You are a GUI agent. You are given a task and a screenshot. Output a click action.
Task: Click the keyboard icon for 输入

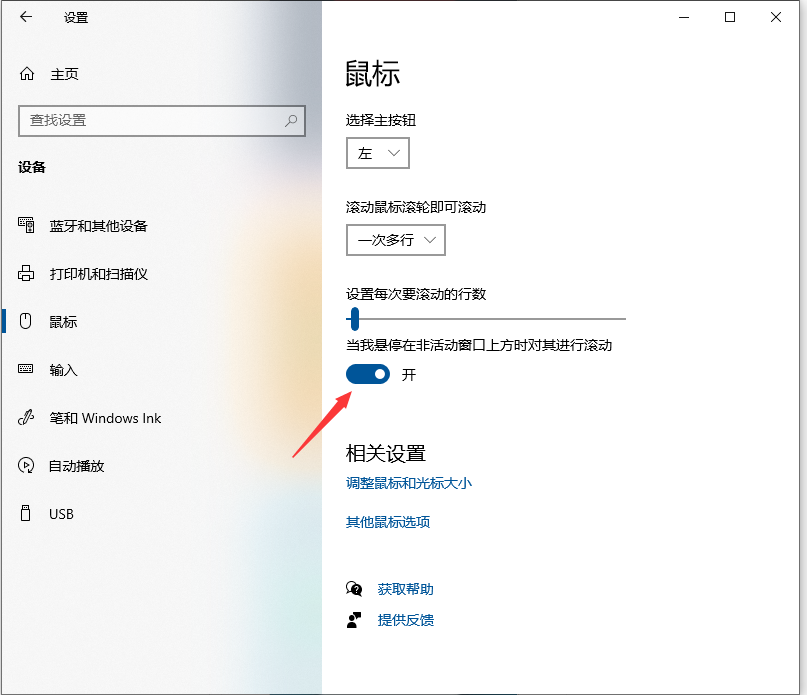point(27,370)
